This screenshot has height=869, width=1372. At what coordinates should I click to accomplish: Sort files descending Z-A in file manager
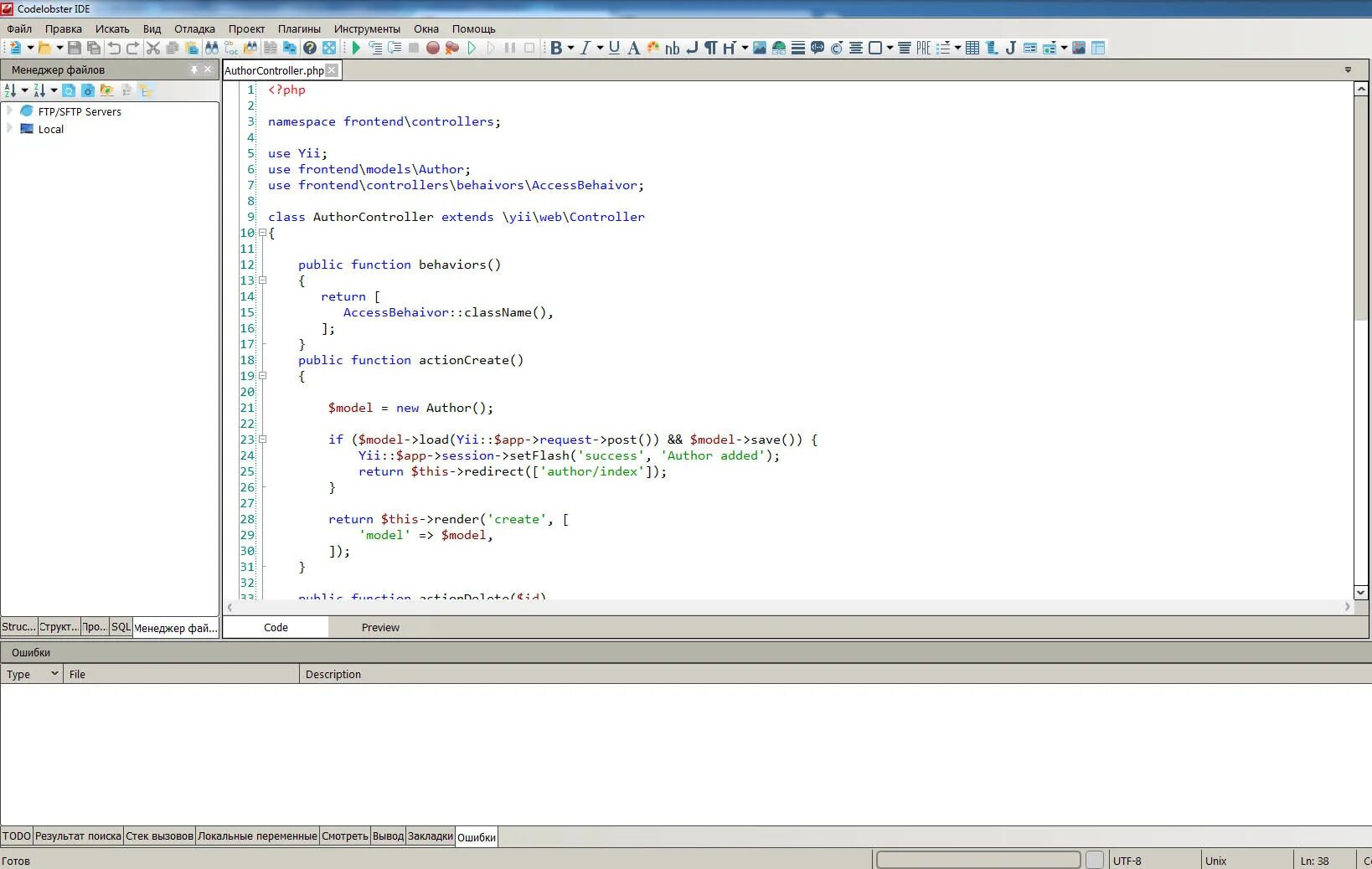[x=40, y=90]
